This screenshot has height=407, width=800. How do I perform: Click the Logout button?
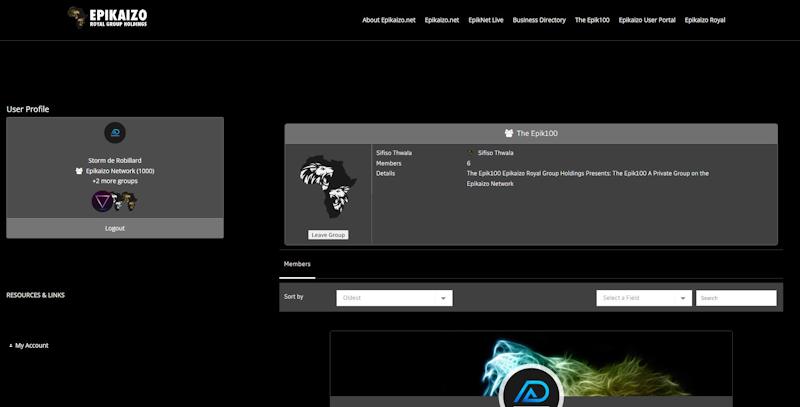pyautogui.click(x=115, y=228)
